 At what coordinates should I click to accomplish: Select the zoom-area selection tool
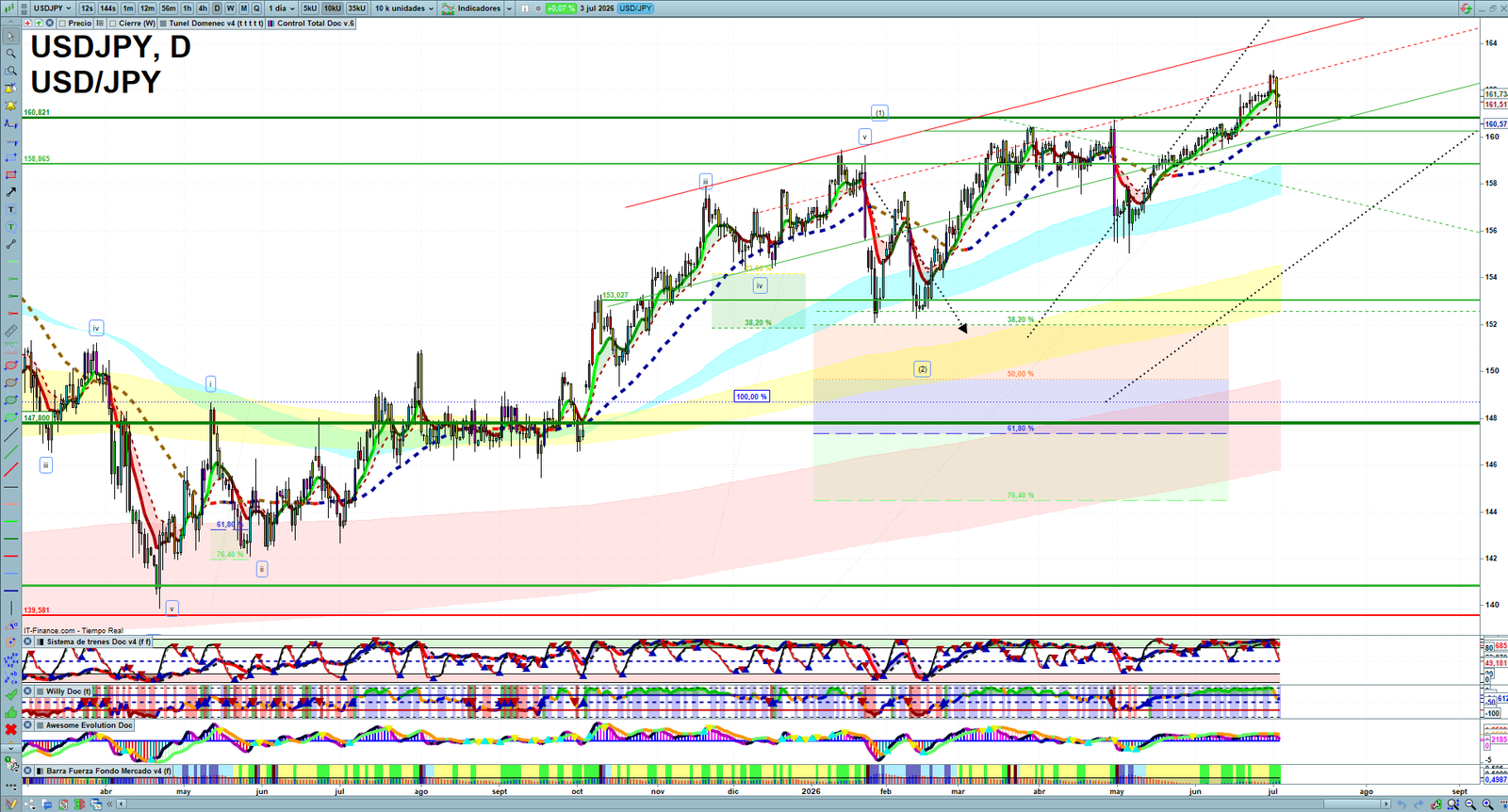pyautogui.click(x=10, y=71)
